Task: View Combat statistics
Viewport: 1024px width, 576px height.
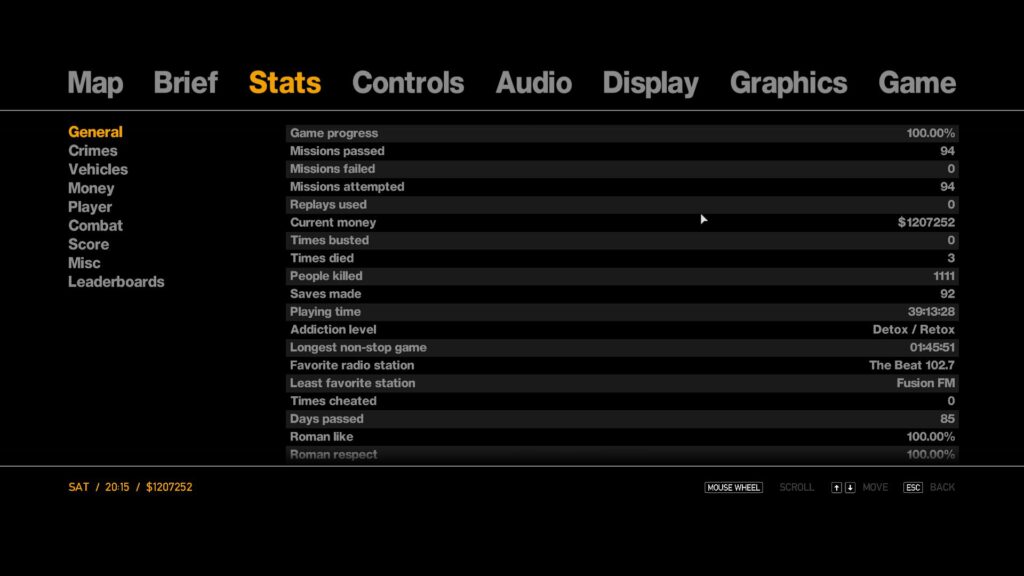Action: click(x=95, y=225)
